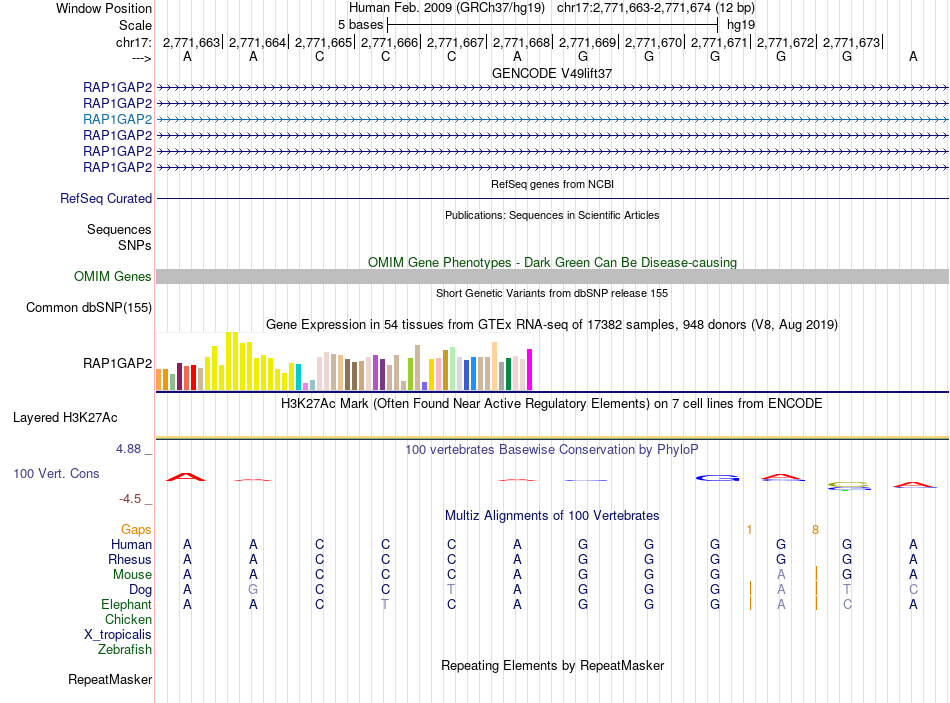
Task: Open 100 vertebrates Basewise Conservation title
Action: pos(551,450)
